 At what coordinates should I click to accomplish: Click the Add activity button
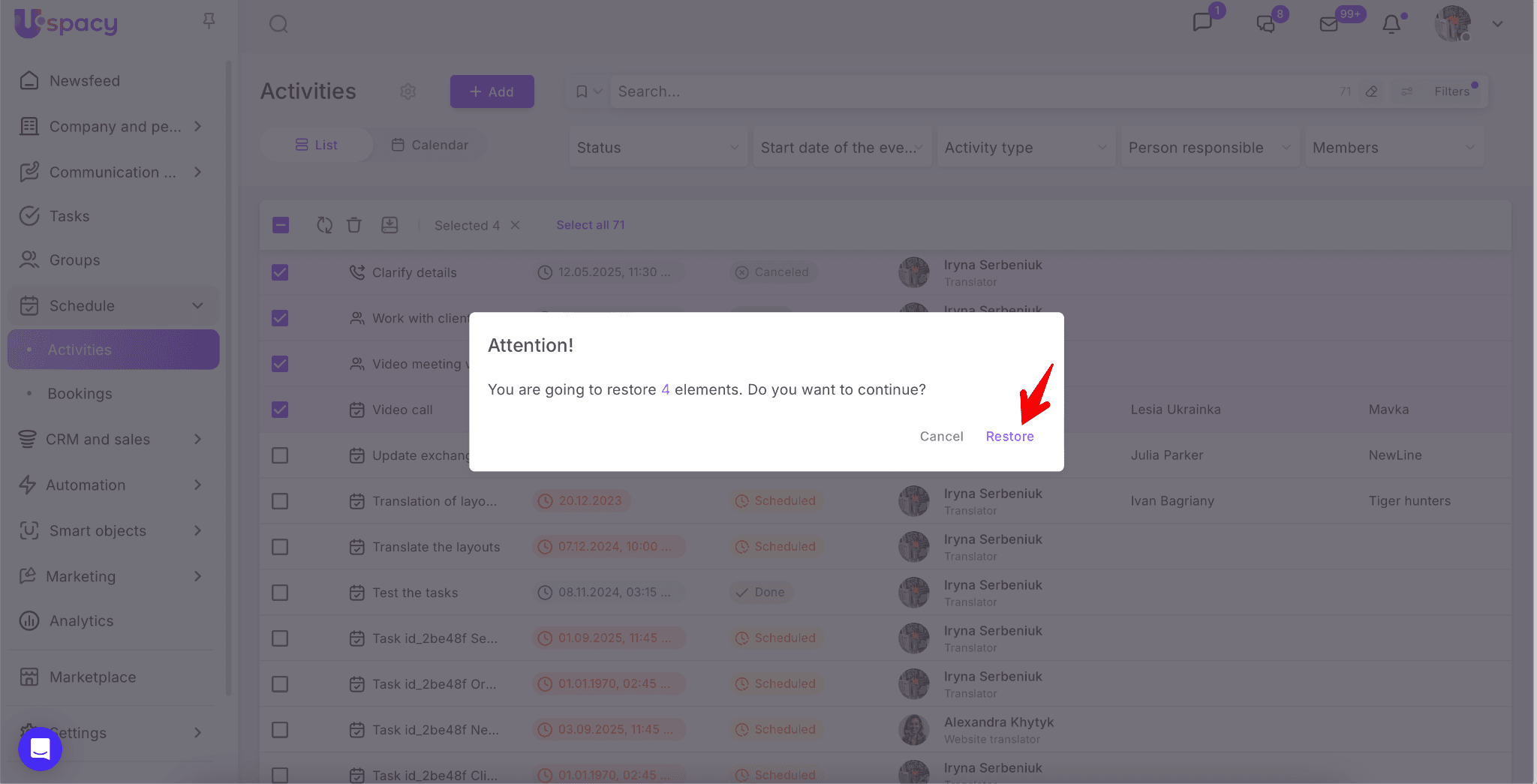[x=492, y=92]
